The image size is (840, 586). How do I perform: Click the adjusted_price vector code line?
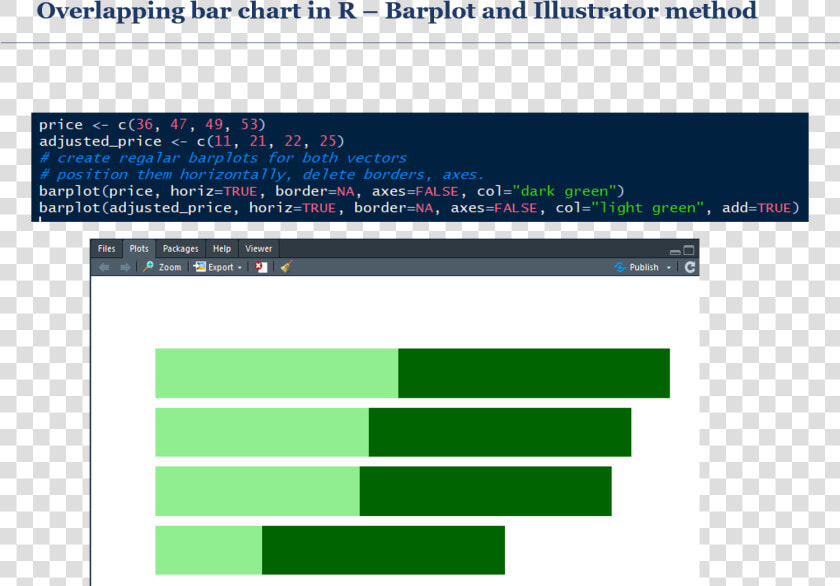pos(191,141)
